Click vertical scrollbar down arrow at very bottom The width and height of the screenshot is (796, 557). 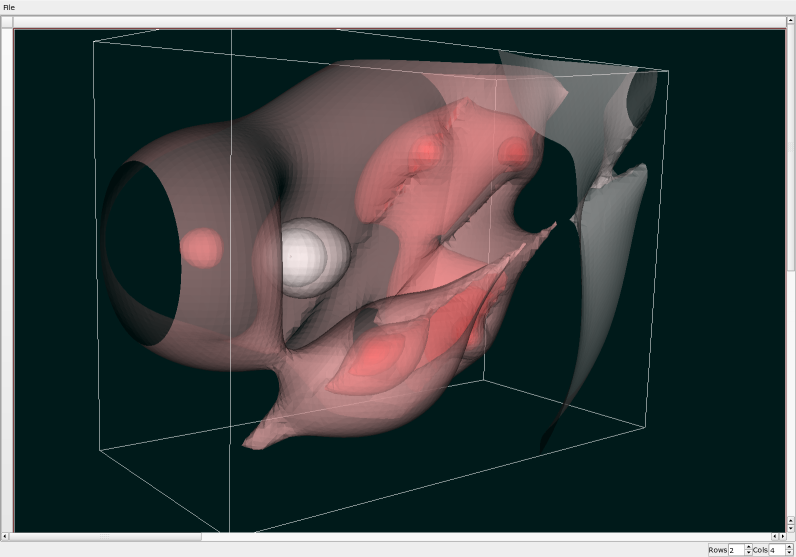click(790, 528)
